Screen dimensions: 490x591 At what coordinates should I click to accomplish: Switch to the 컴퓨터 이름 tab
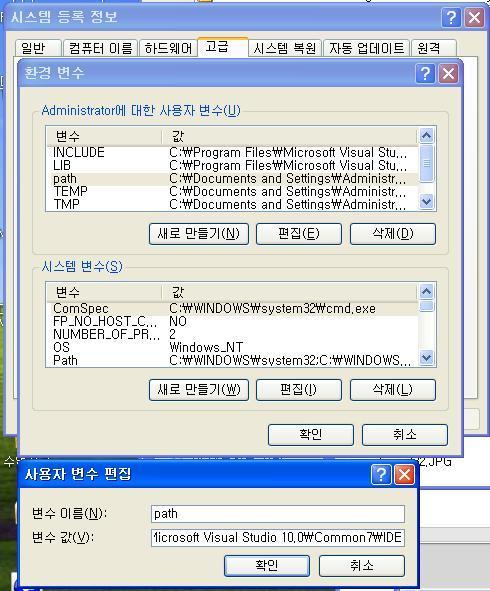pyautogui.click(x=100, y=48)
